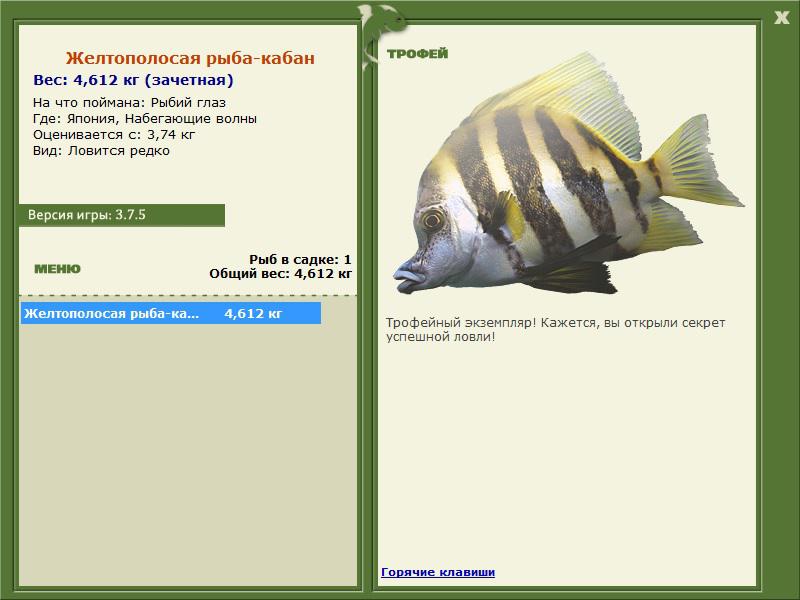This screenshot has width=800, height=600.
Task: Click the Общий вес: 4,612 кг total
Action: [x=281, y=273]
